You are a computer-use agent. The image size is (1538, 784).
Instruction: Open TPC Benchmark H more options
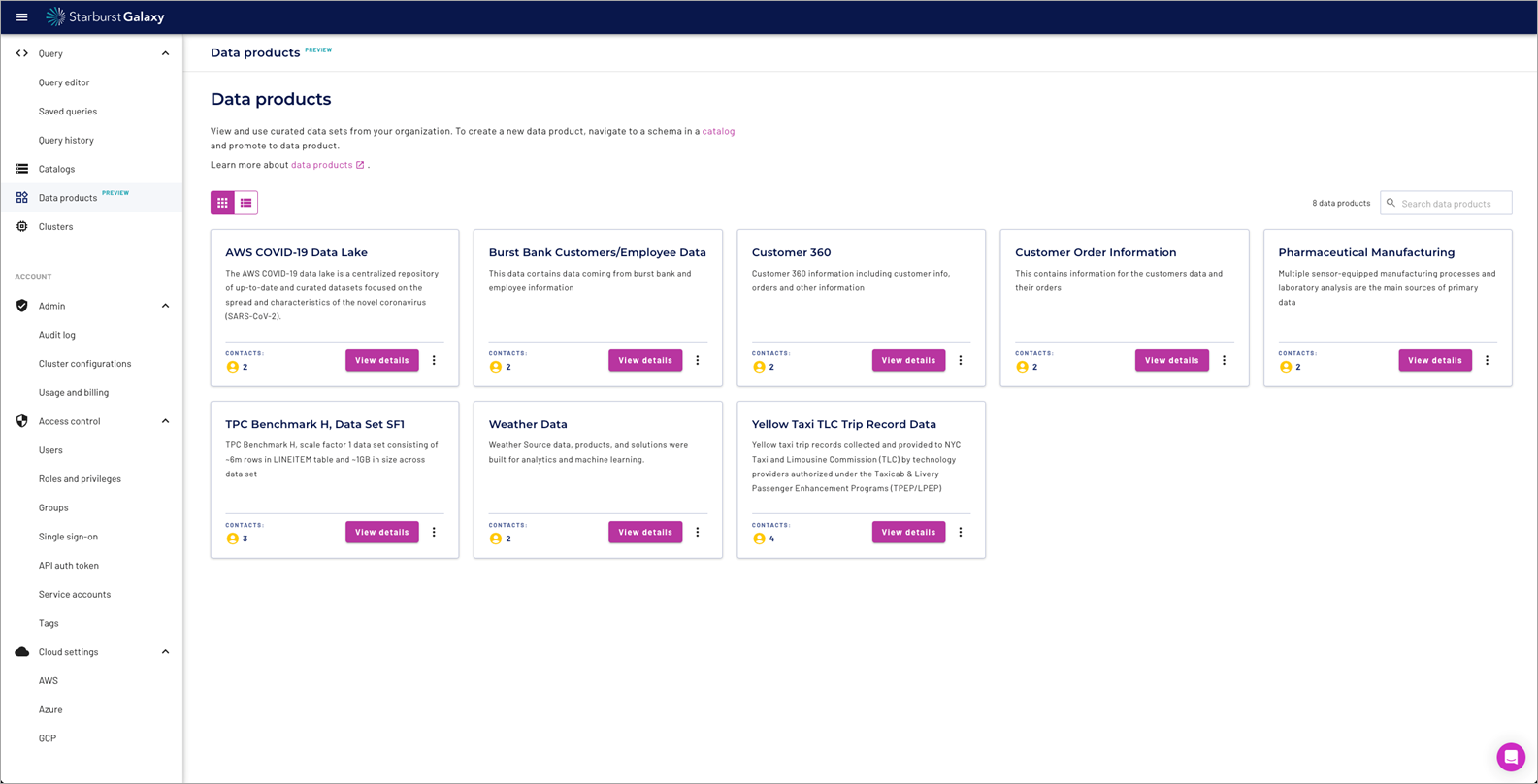[x=434, y=532]
